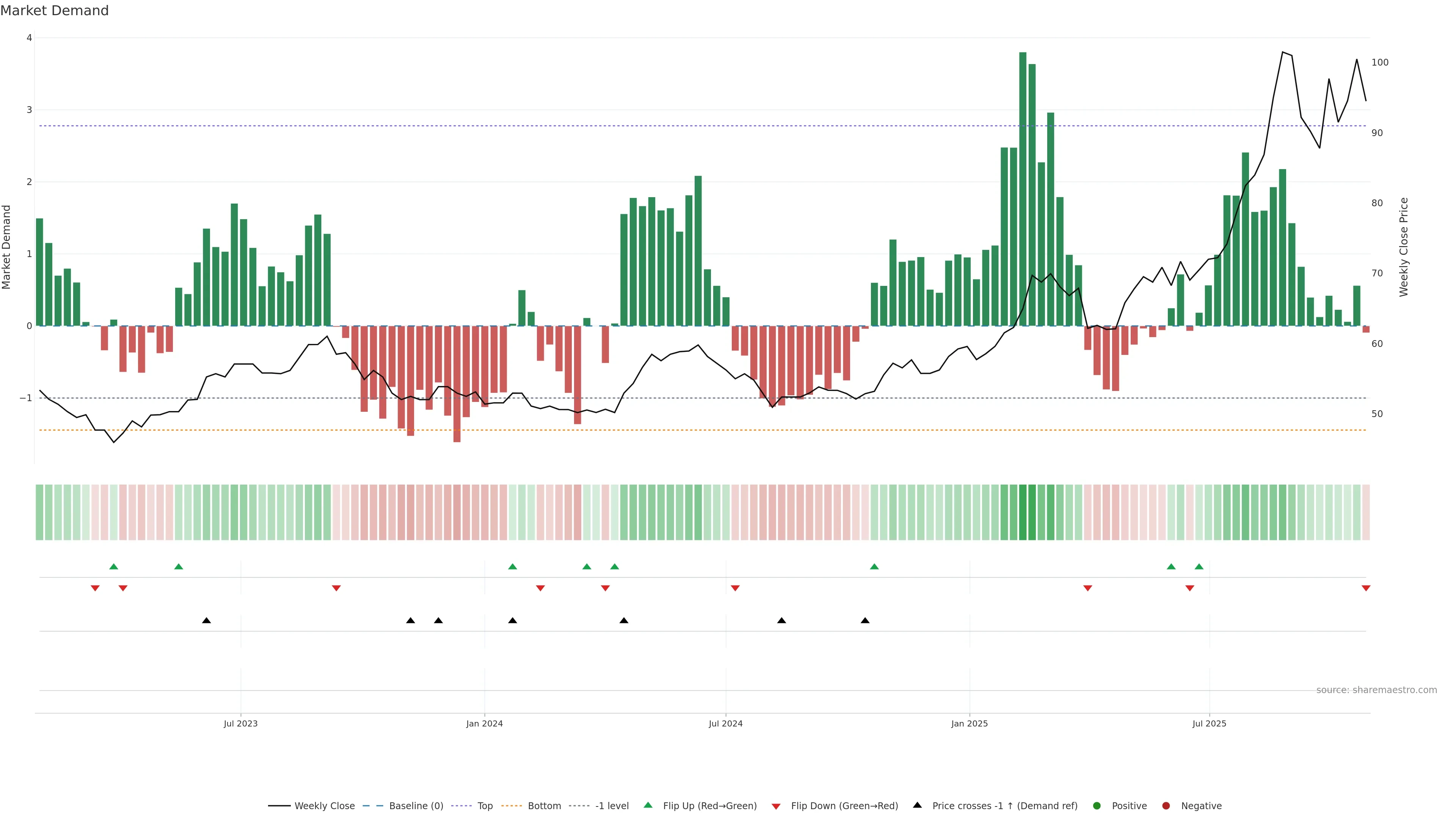Click red Flip Down triangle legend icon

(776, 806)
